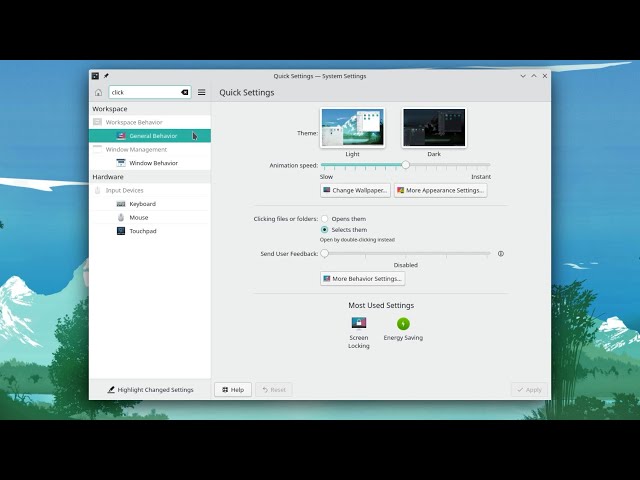The height and width of the screenshot is (480, 640).
Task: Open Screen Locking settings
Action: [x=359, y=323]
